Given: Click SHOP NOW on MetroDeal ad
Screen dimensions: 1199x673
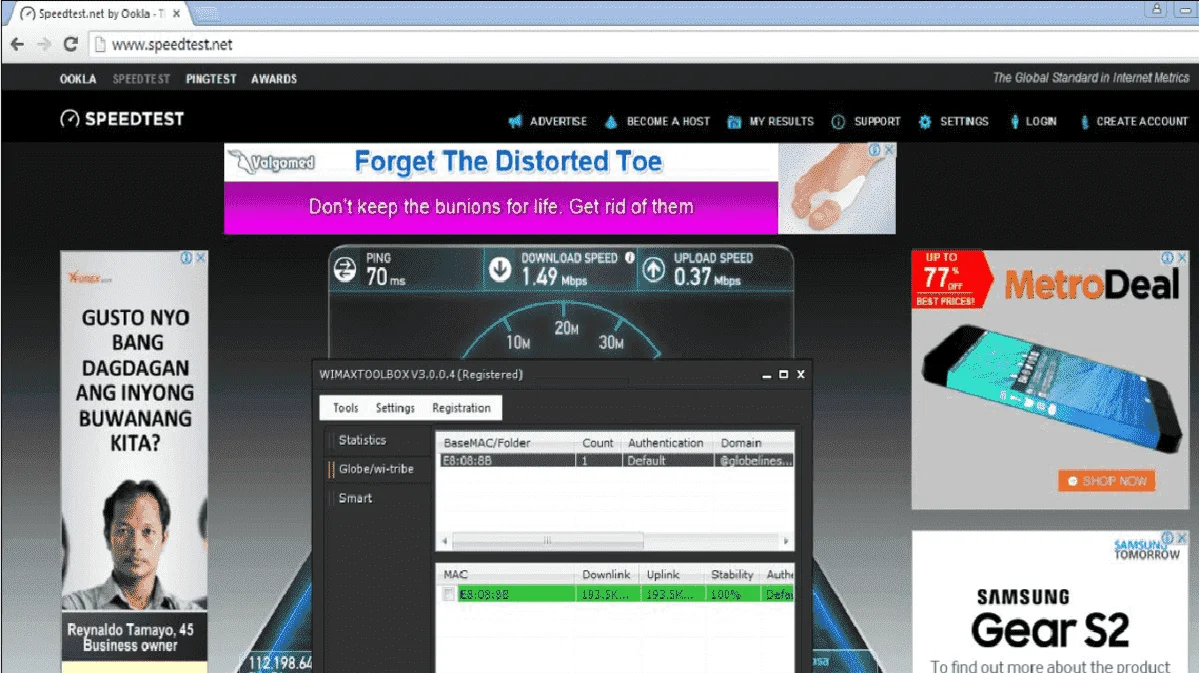Looking at the screenshot, I should tap(1106, 481).
